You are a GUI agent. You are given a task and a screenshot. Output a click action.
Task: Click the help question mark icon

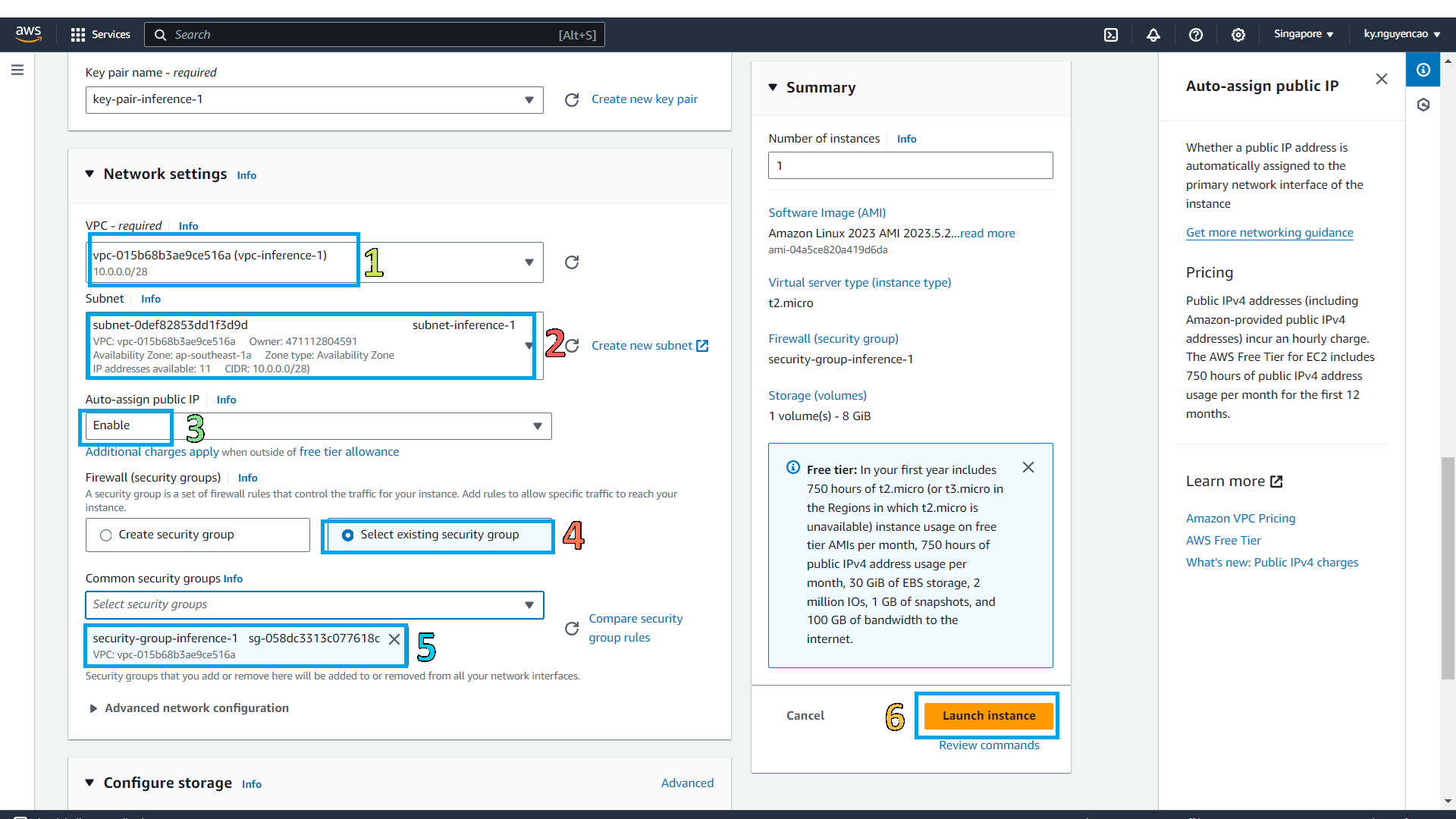tap(1196, 35)
